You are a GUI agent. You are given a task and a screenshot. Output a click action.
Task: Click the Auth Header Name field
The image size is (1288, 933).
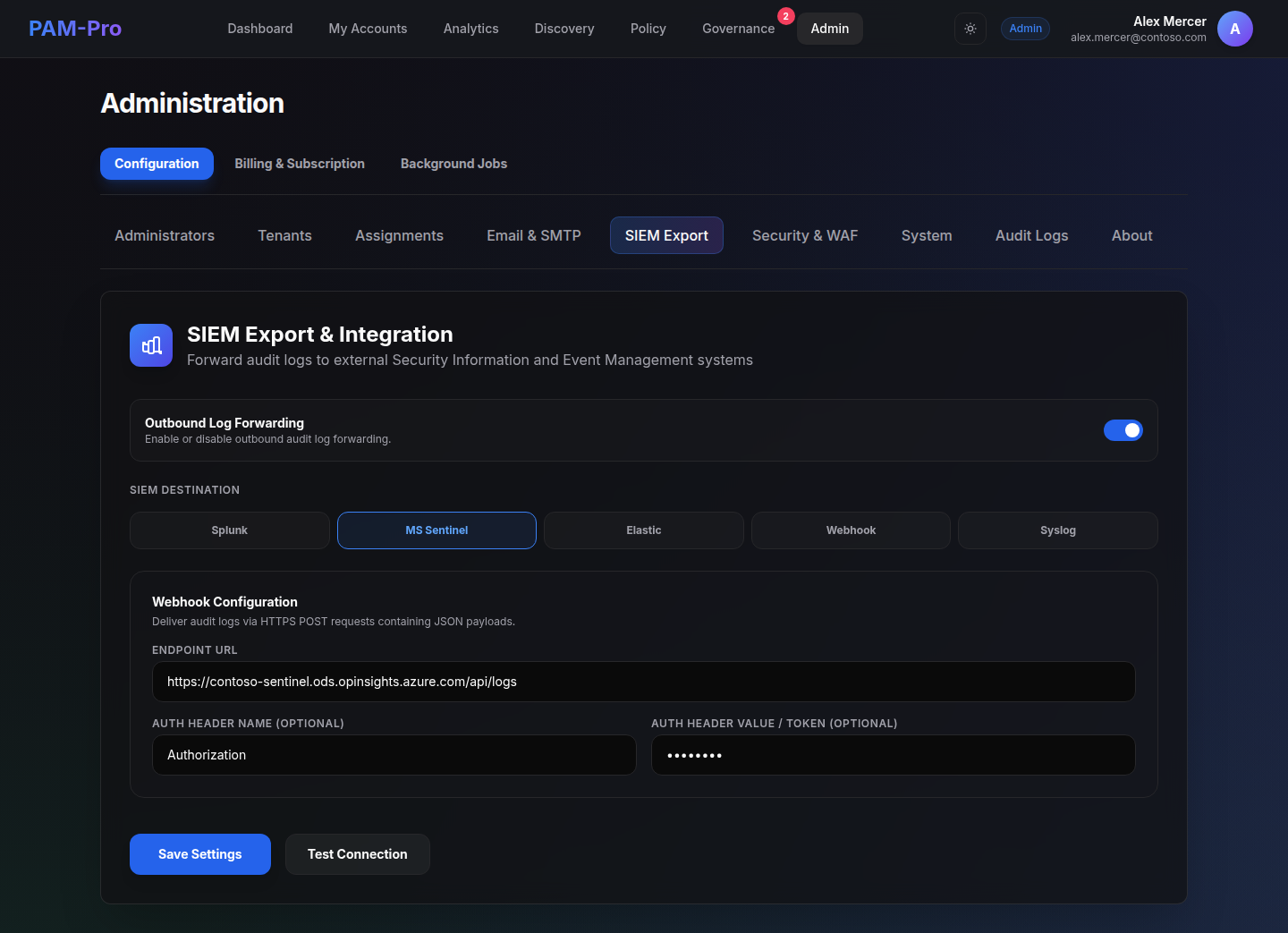[394, 755]
